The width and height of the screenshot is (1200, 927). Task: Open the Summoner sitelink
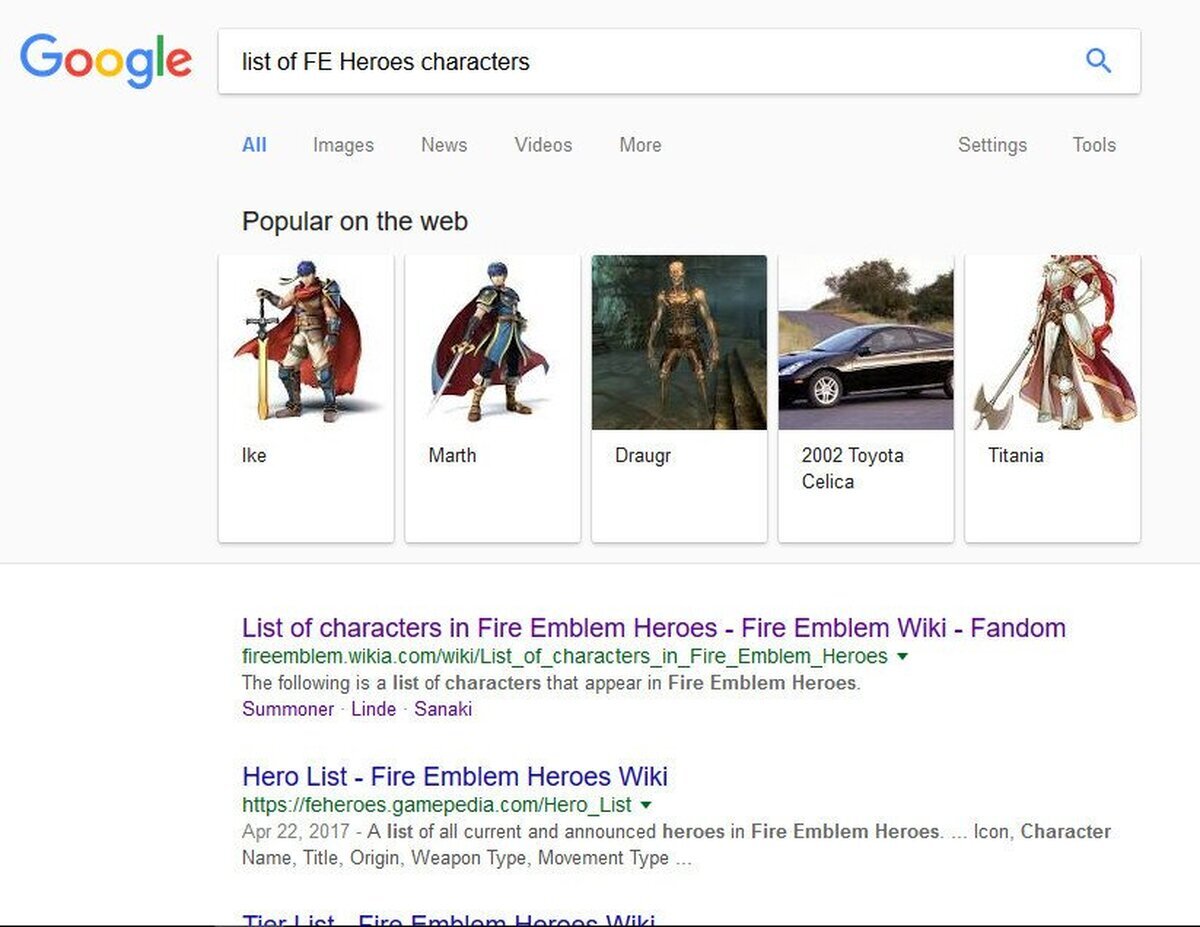[x=288, y=709]
